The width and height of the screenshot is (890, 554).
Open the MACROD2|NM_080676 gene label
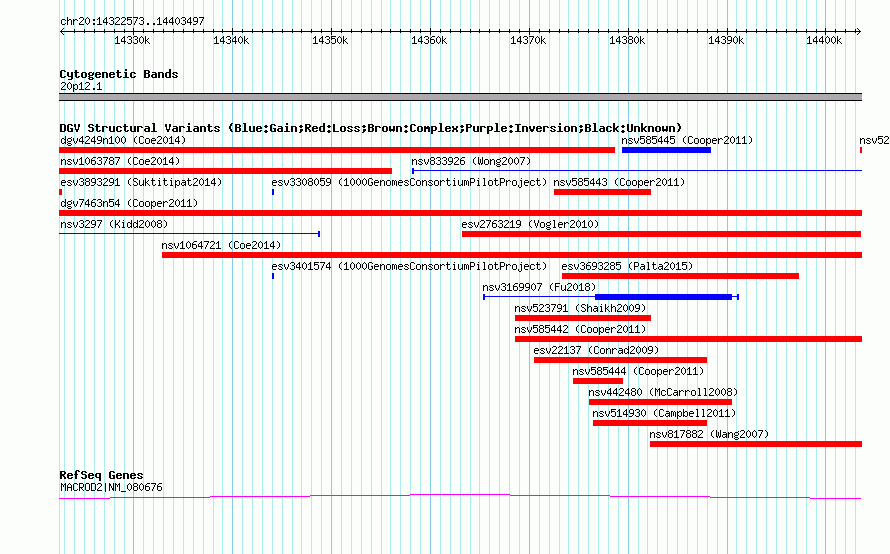(111, 487)
